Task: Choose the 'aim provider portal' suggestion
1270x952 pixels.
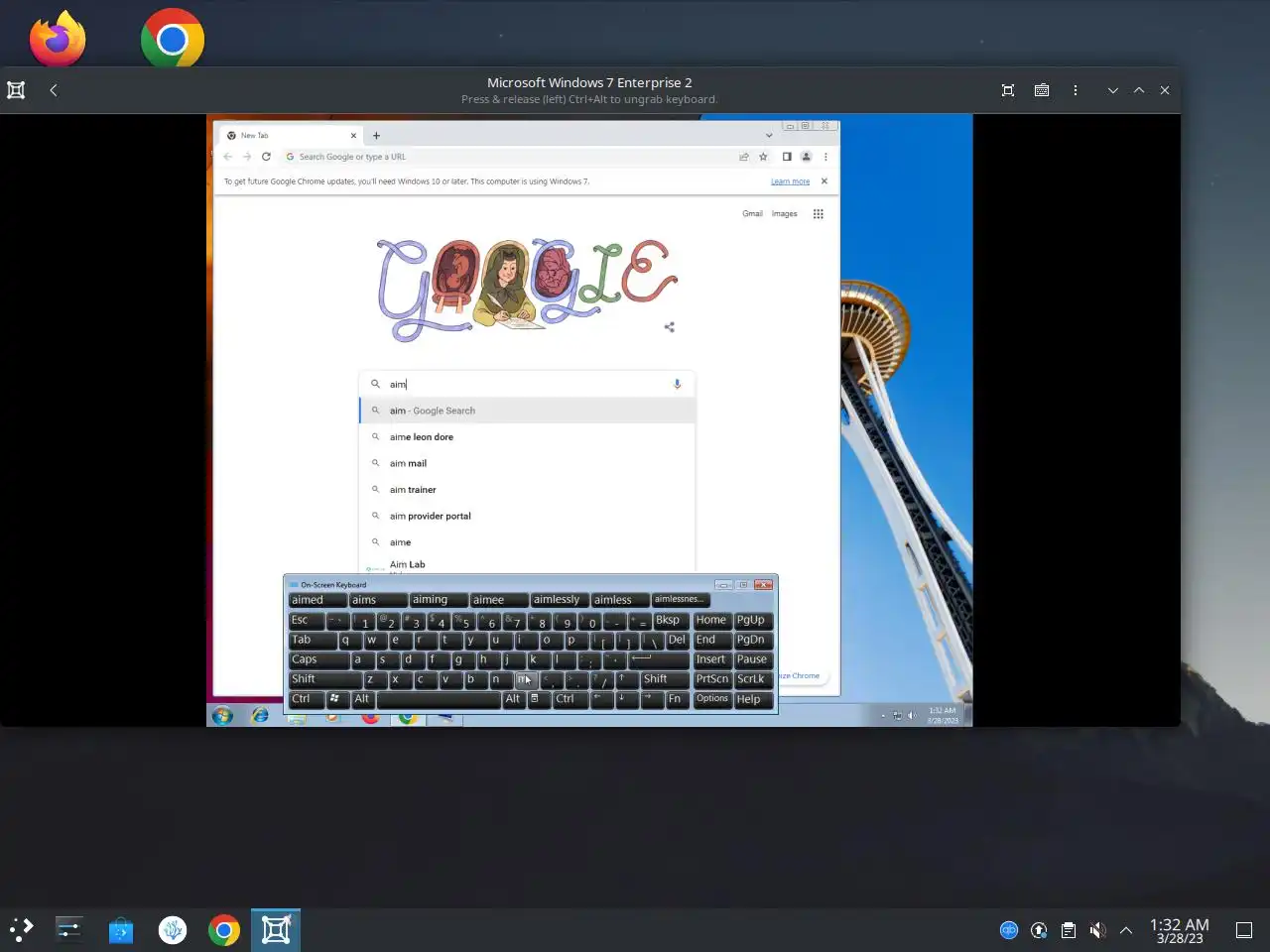Action: [x=527, y=516]
